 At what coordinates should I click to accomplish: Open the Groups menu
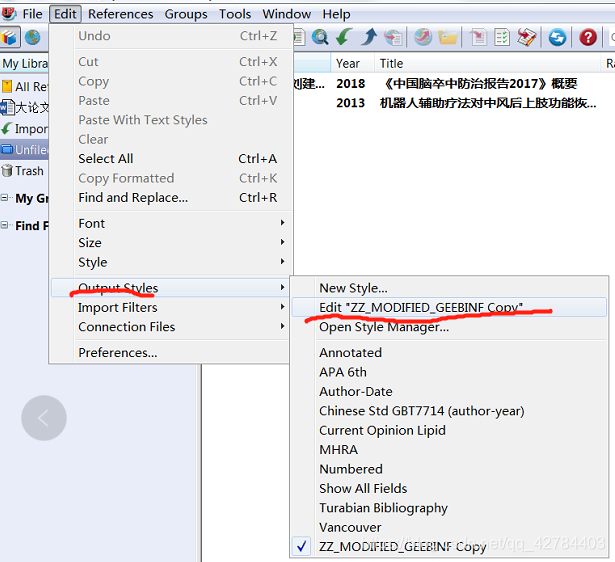coord(186,14)
